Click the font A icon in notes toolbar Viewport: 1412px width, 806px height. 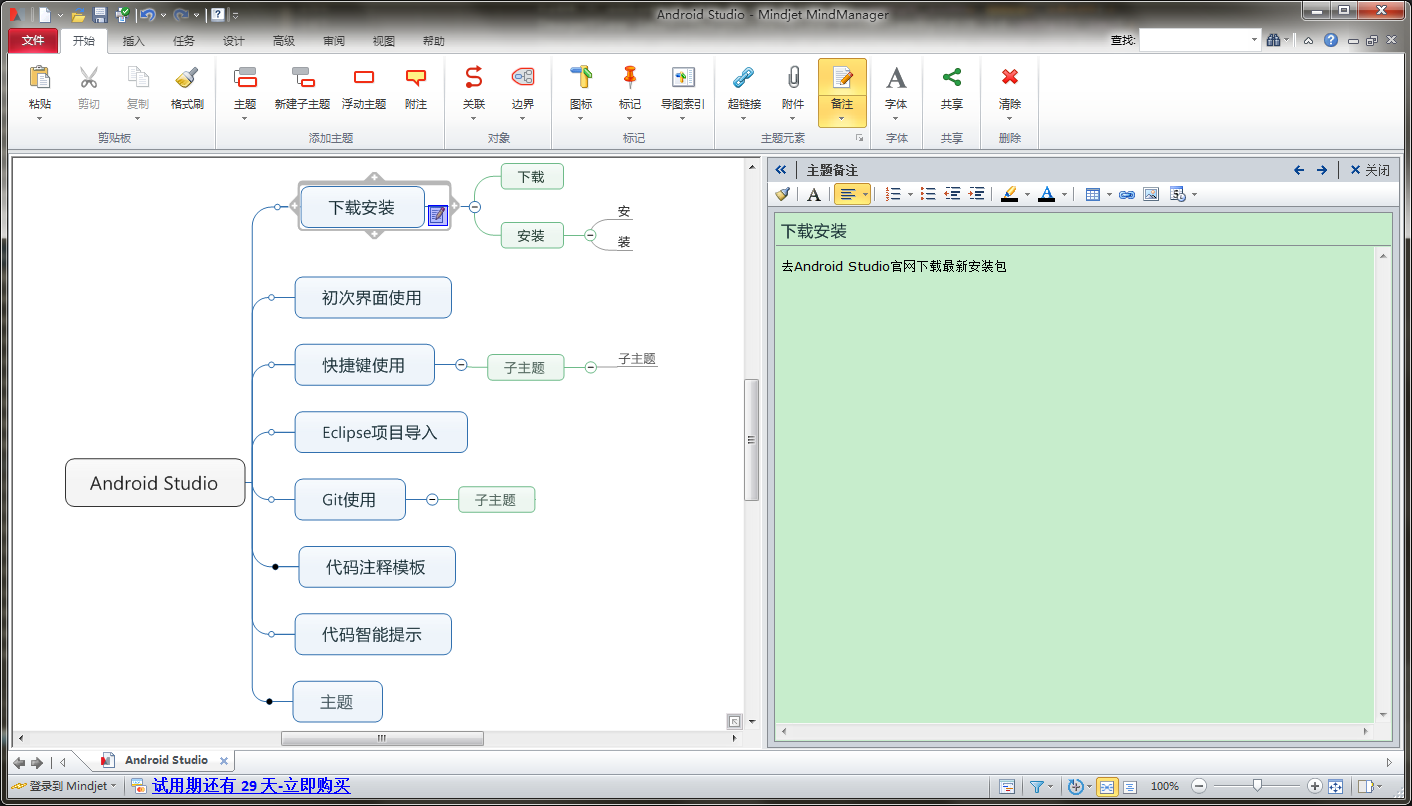pos(814,194)
